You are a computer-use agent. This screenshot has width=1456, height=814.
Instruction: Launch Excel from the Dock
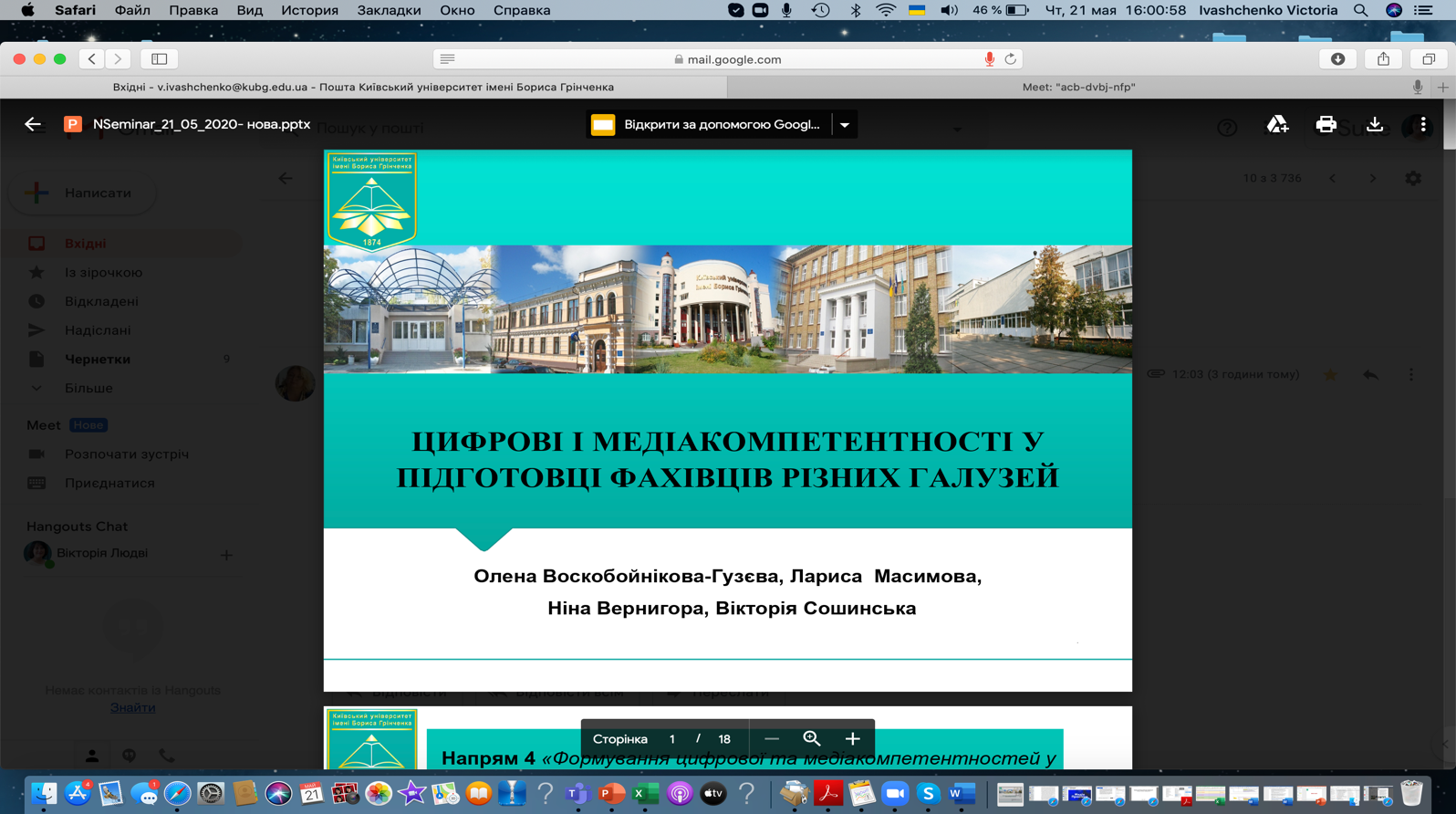[644, 793]
